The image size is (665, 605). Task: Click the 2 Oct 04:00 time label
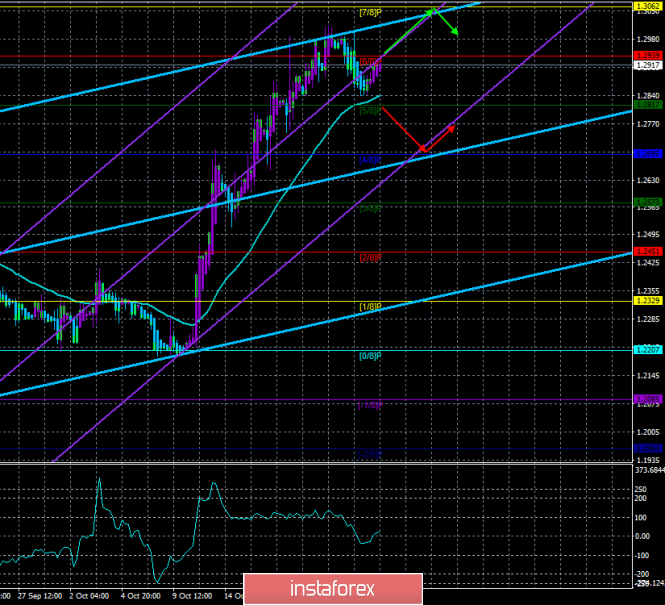click(x=89, y=596)
